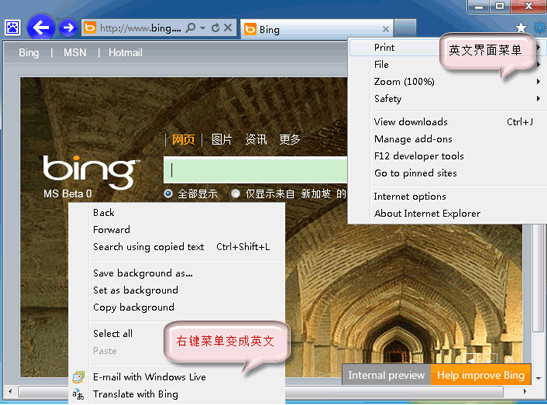Select Save background as... in context menu
The width and height of the screenshot is (547, 405).
143,273
